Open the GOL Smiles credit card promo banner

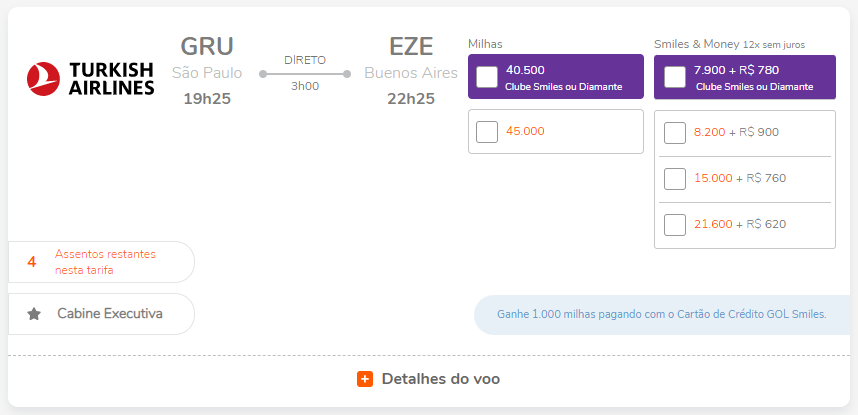tap(662, 314)
